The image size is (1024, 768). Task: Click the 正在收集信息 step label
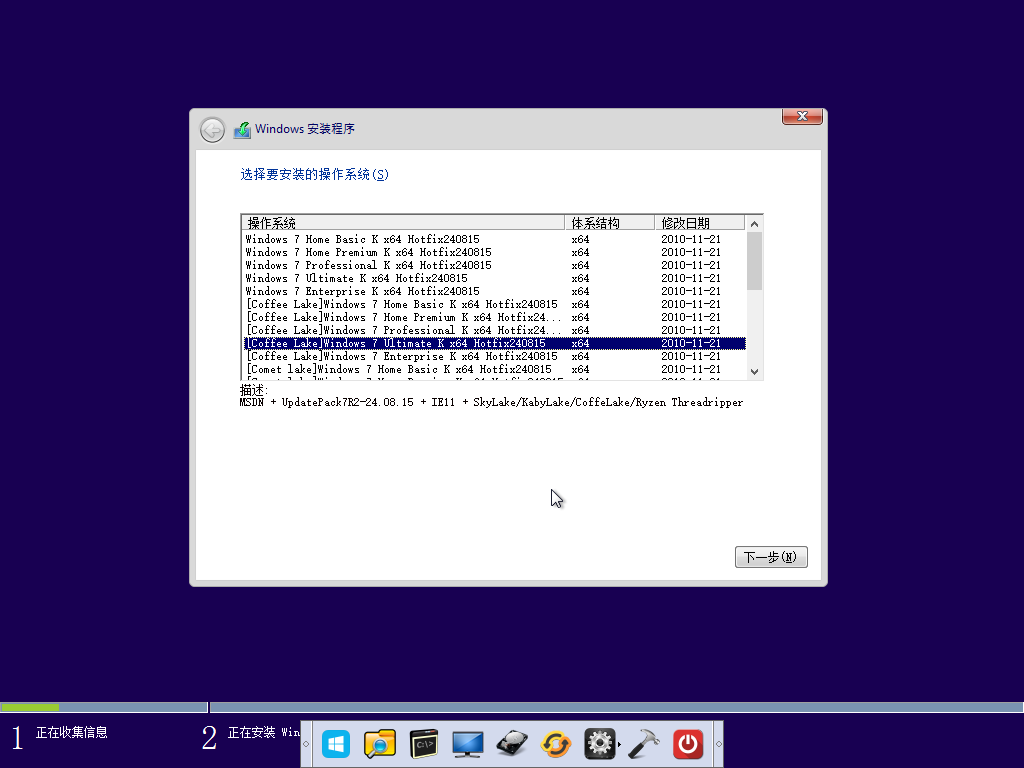click(x=72, y=733)
